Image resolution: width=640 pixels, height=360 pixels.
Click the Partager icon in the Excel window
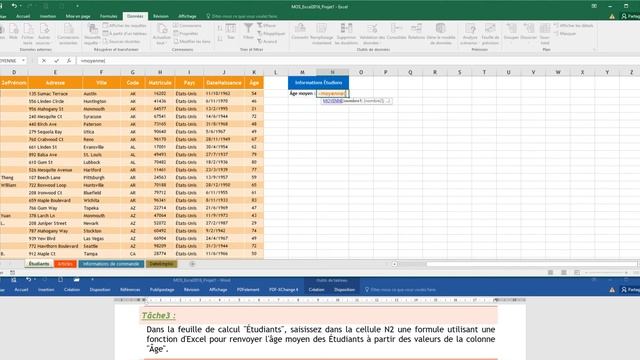click(x=624, y=16)
